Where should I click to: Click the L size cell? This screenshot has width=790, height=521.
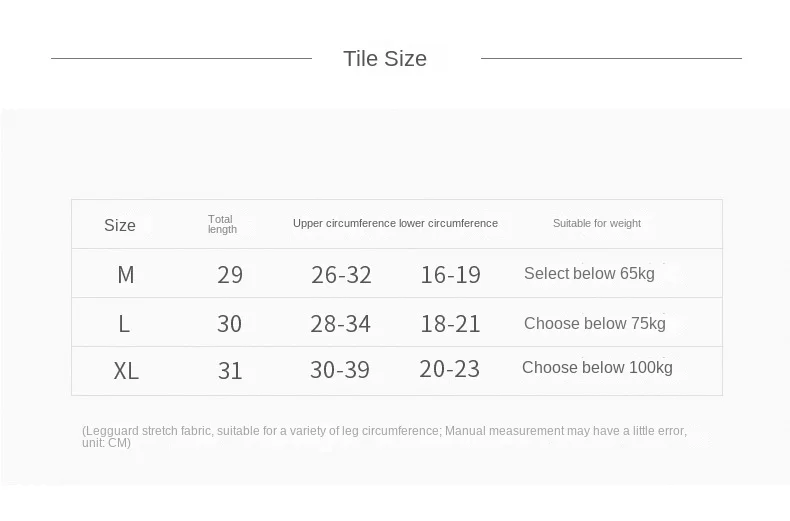click(124, 324)
